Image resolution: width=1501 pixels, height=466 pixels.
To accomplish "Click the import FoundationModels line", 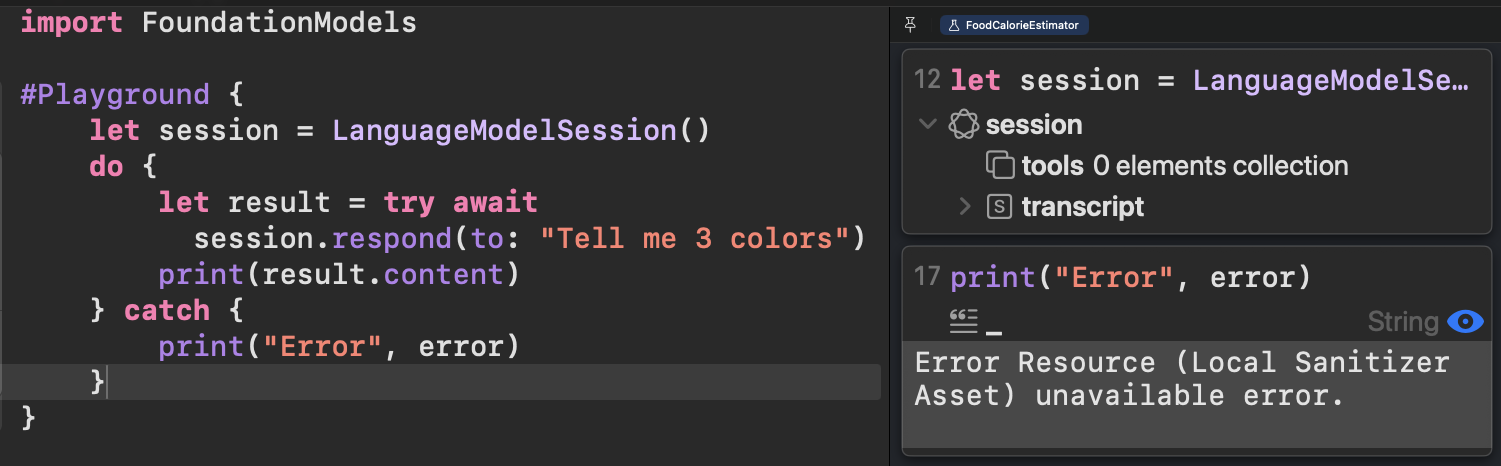I will 218,22.
